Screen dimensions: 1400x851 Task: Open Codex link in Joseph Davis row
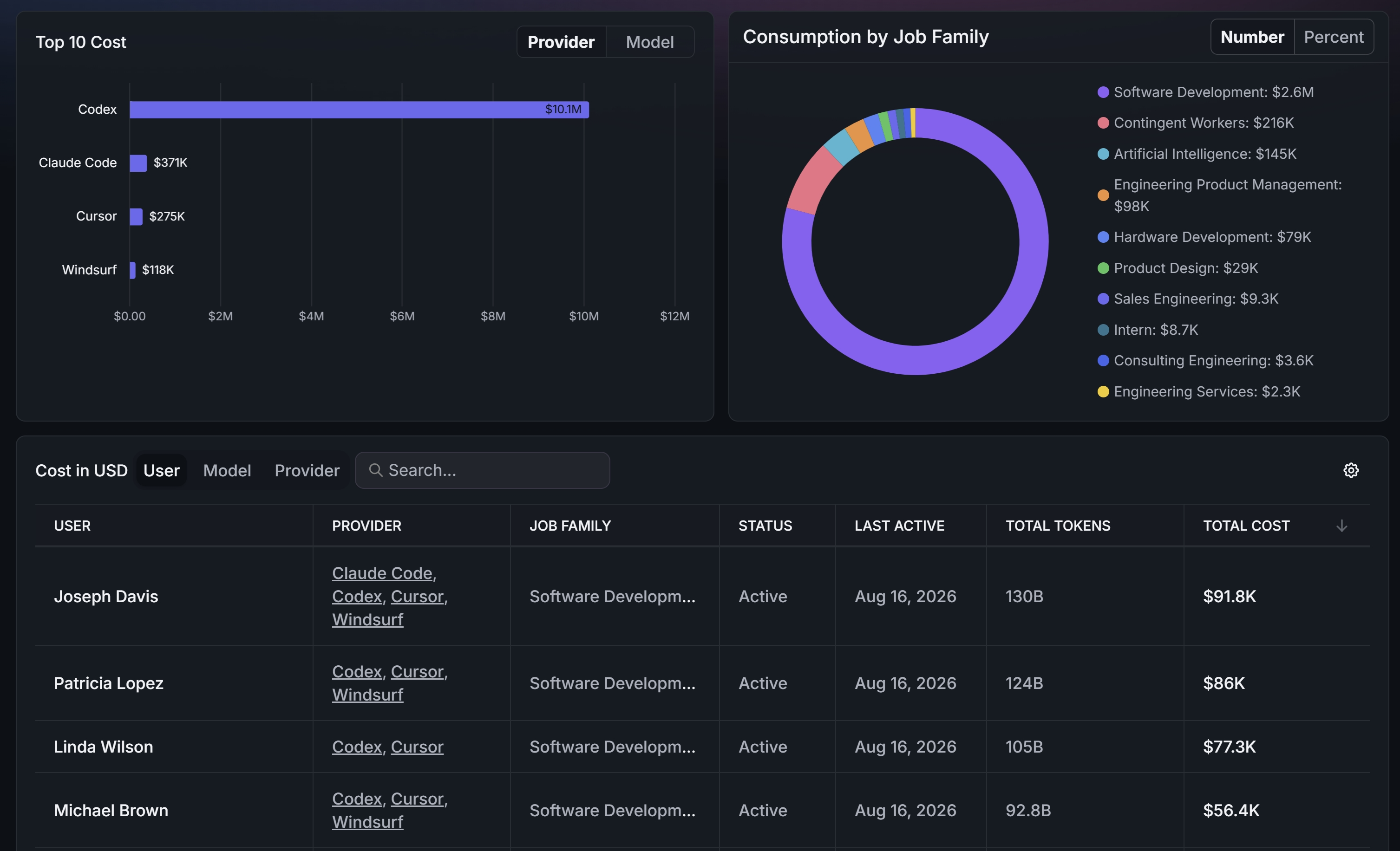pyautogui.click(x=357, y=597)
